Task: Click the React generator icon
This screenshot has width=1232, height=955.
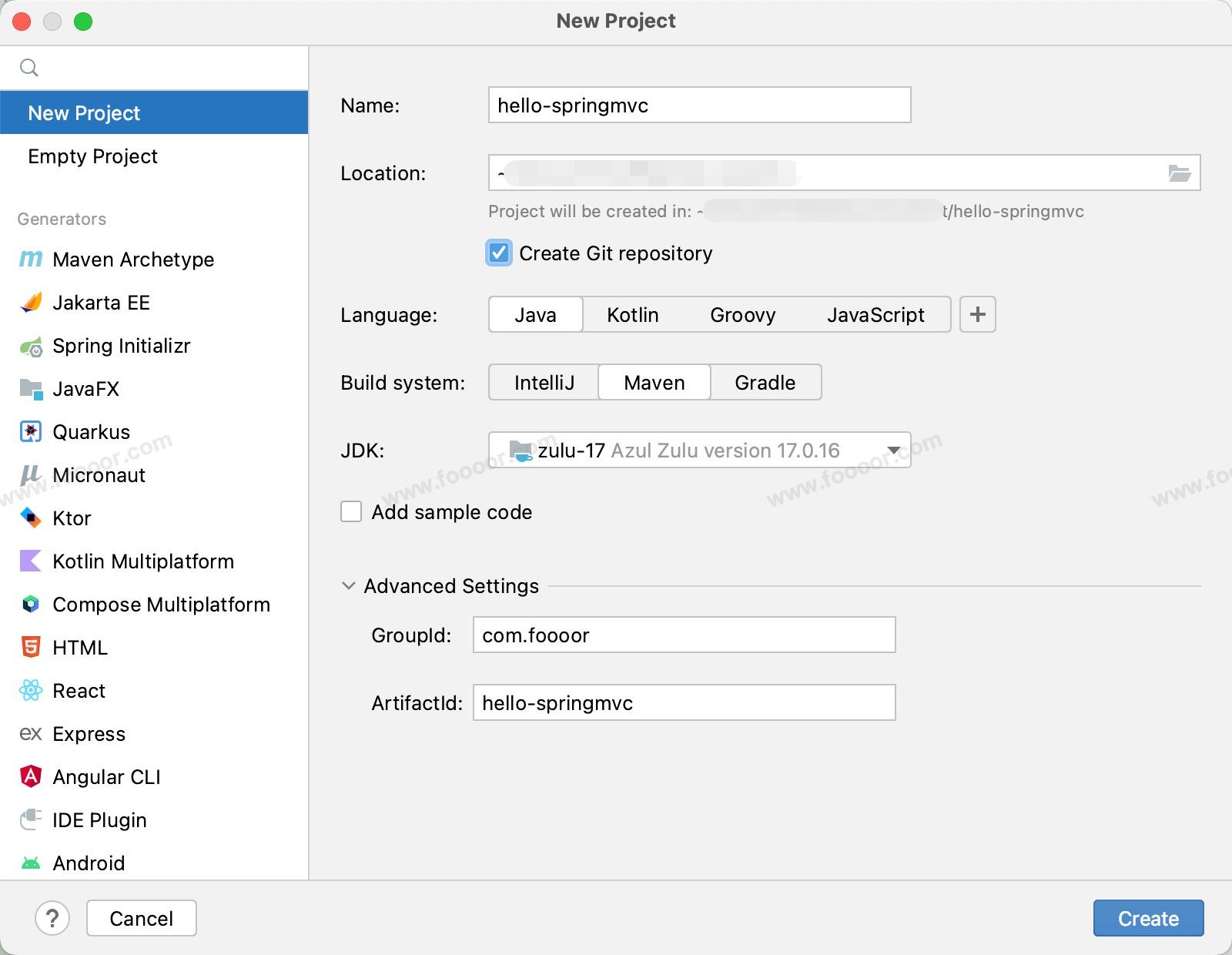Action: tap(31, 691)
